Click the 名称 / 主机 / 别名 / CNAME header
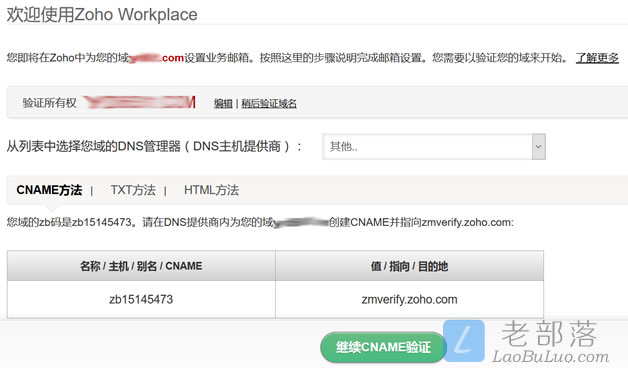628x368 pixels. [141, 266]
